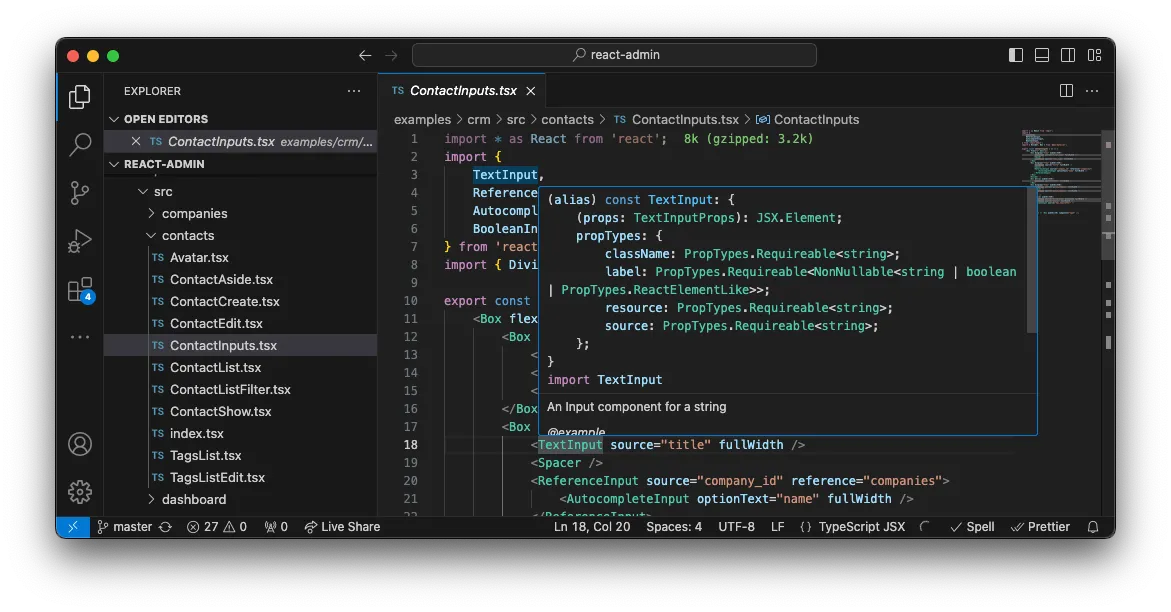Open the Extensions view with badge 4
The height and width of the screenshot is (612, 1171).
coord(79,289)
